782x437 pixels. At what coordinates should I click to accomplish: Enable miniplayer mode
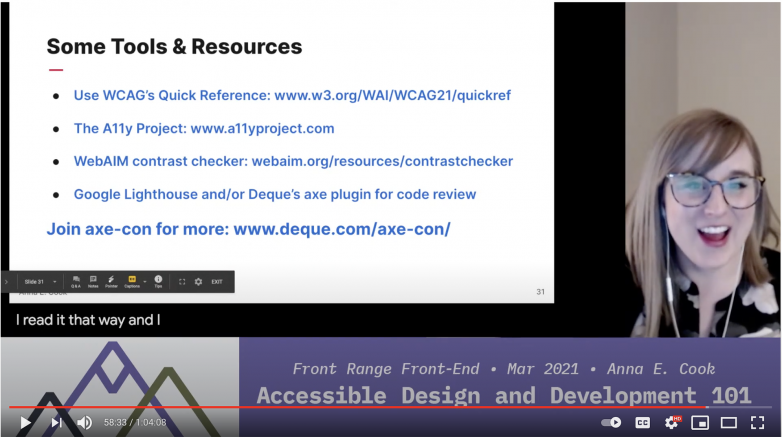[700, 423]
